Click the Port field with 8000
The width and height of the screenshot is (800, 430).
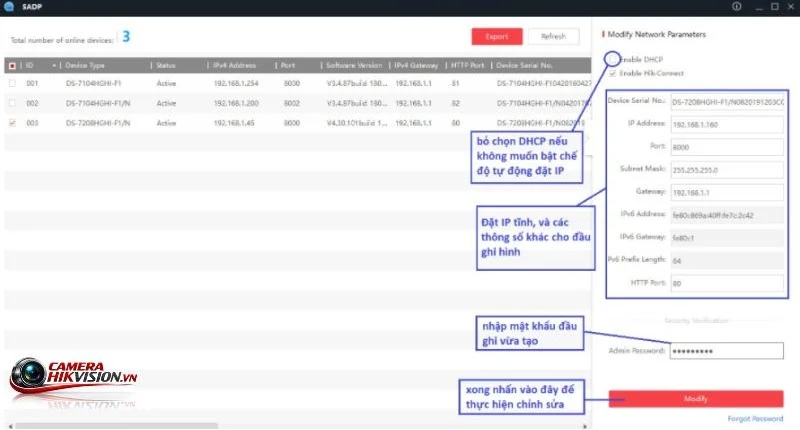coord(727,147)
